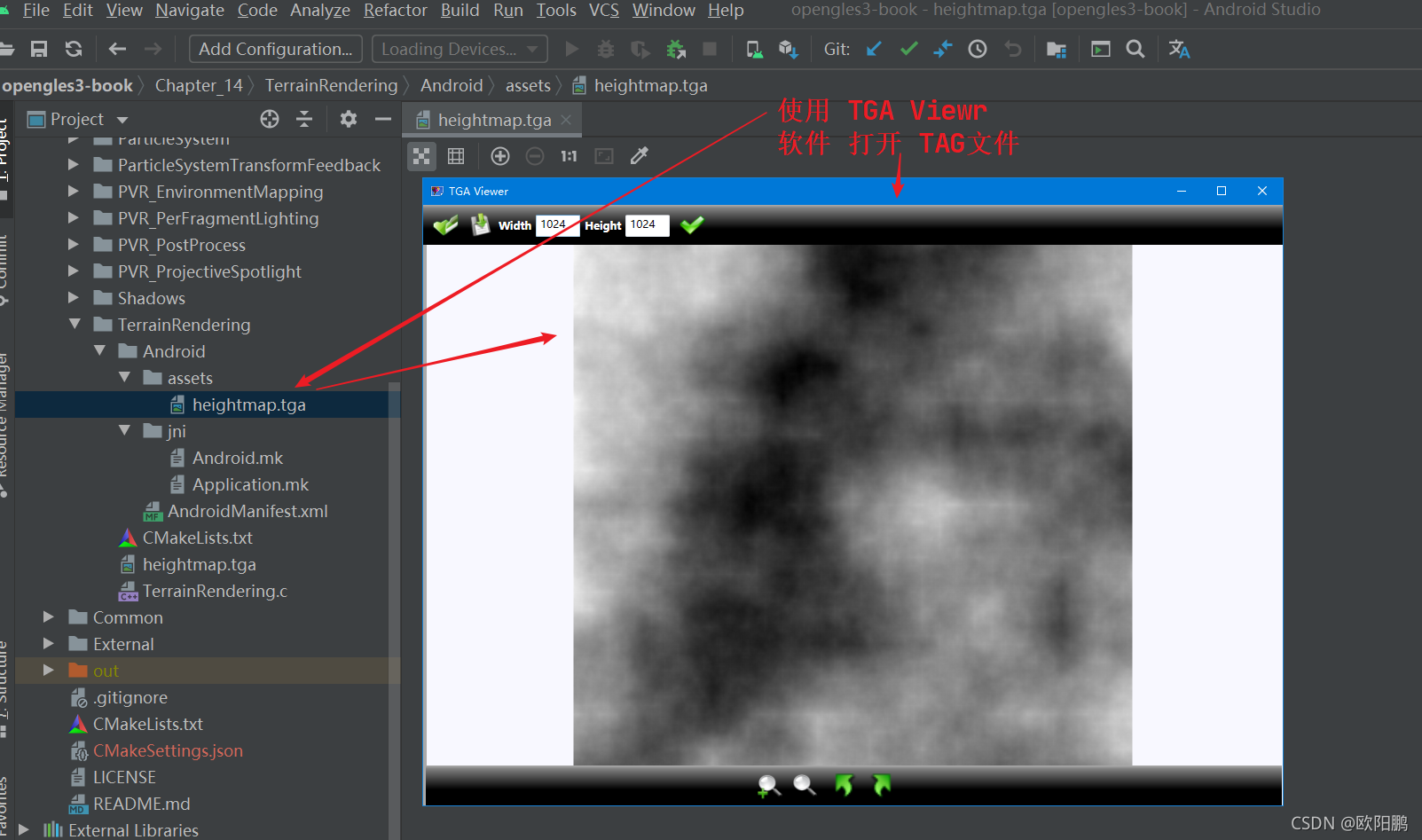Image resolution: width=1422 pixels, height=840 pixels.
Task: Click Git Update Project blue arrow
Action: (x=874, y=50)
